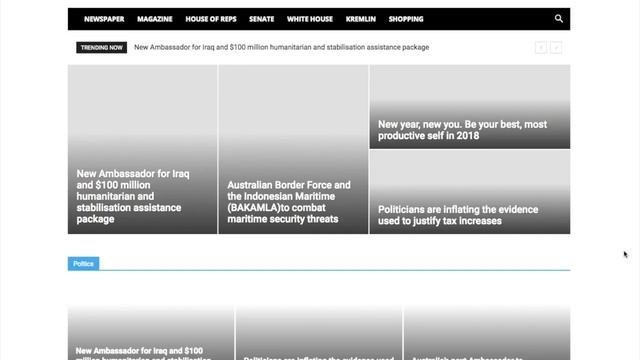This screenshot has height=360, width=640.
Task: Open trending headline about Iraq Ambassador
Action: click(282, 47)
